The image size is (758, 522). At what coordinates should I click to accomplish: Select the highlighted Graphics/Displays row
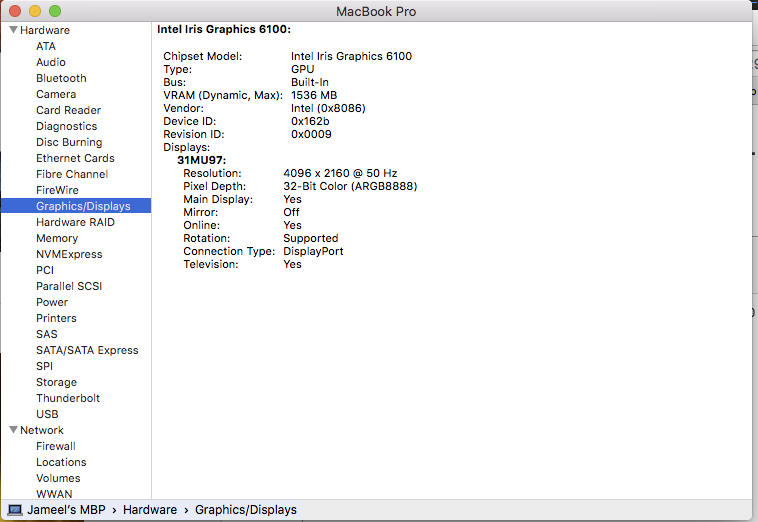(x=76, y=206)
